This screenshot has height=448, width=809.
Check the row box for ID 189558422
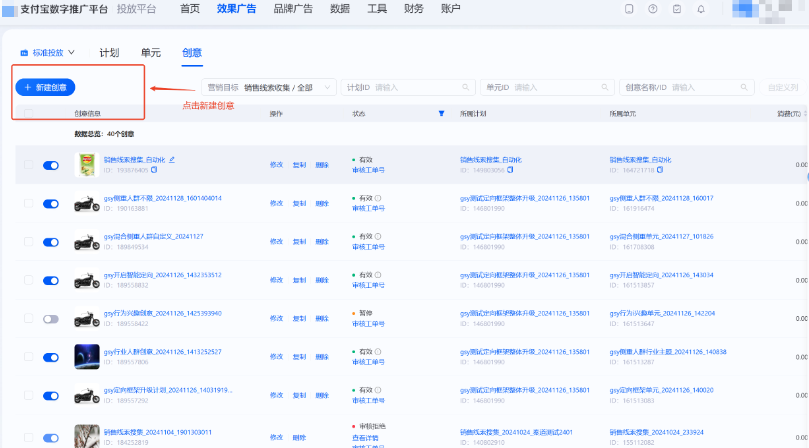click(28, 318)
